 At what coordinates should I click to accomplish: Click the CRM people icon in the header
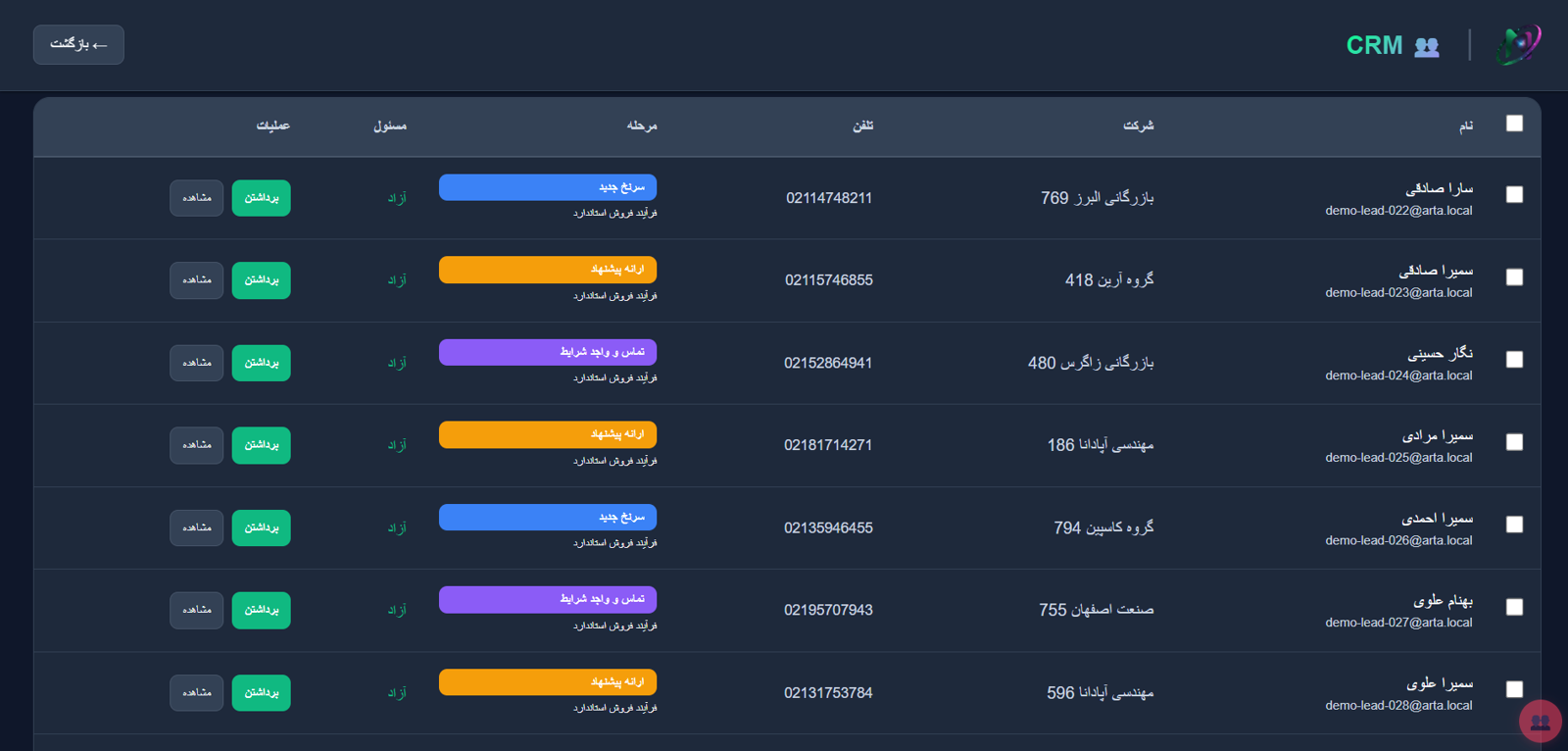[x=1427, y=46]
